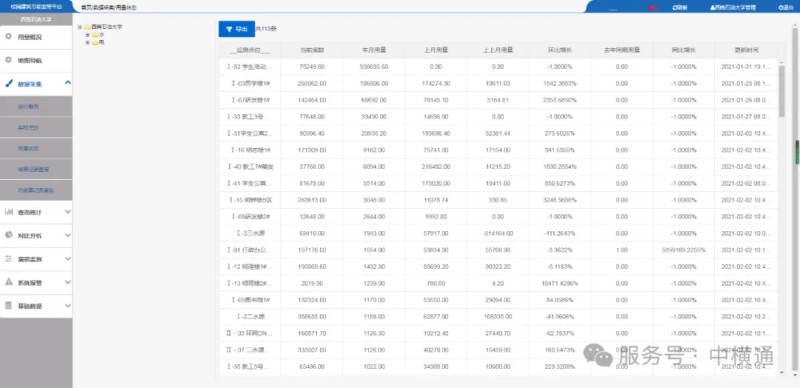Click the table scrollbar's down arrow
The height and width of the screenshot is (388, 800).
(781, 373)
